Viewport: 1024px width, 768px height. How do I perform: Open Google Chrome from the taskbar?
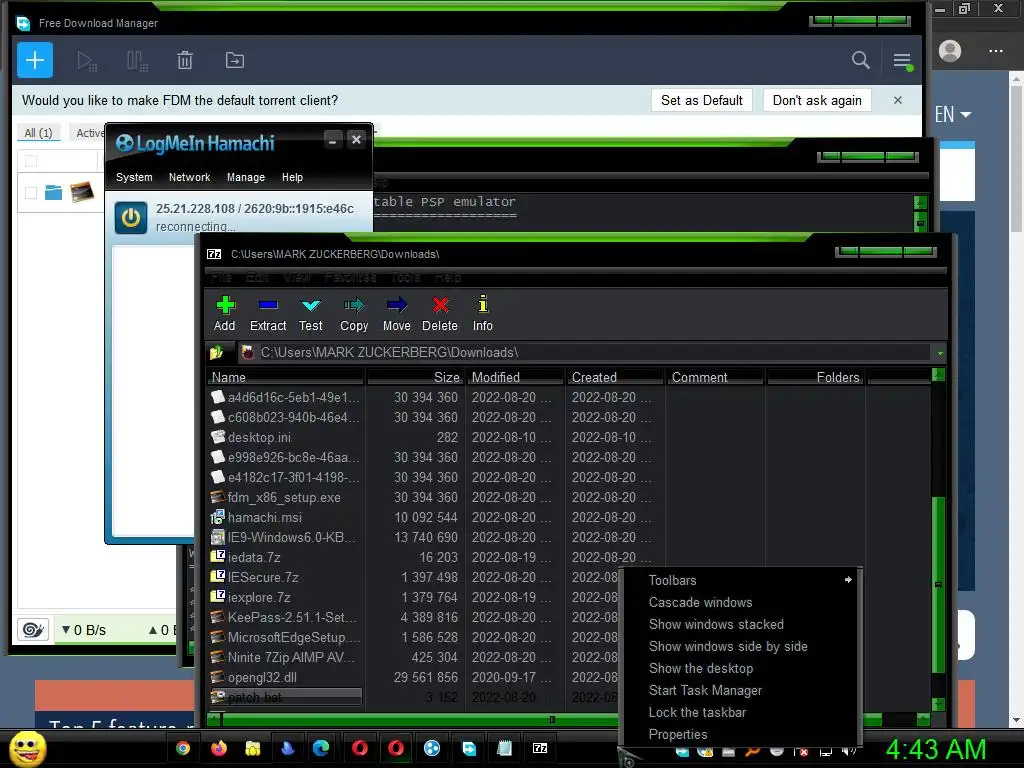click(x=183, y=748)
